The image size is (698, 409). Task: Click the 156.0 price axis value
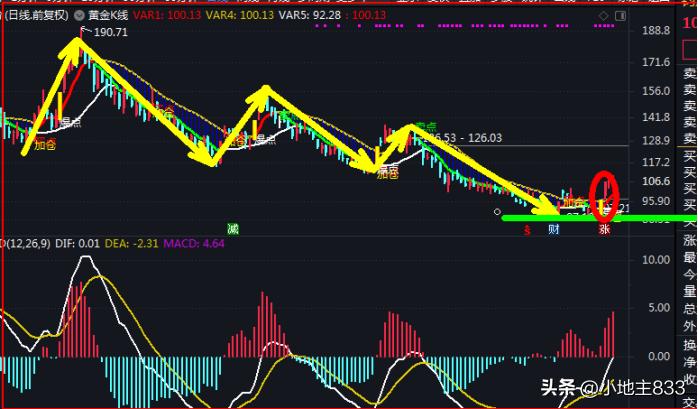click(x=656, y=91)
